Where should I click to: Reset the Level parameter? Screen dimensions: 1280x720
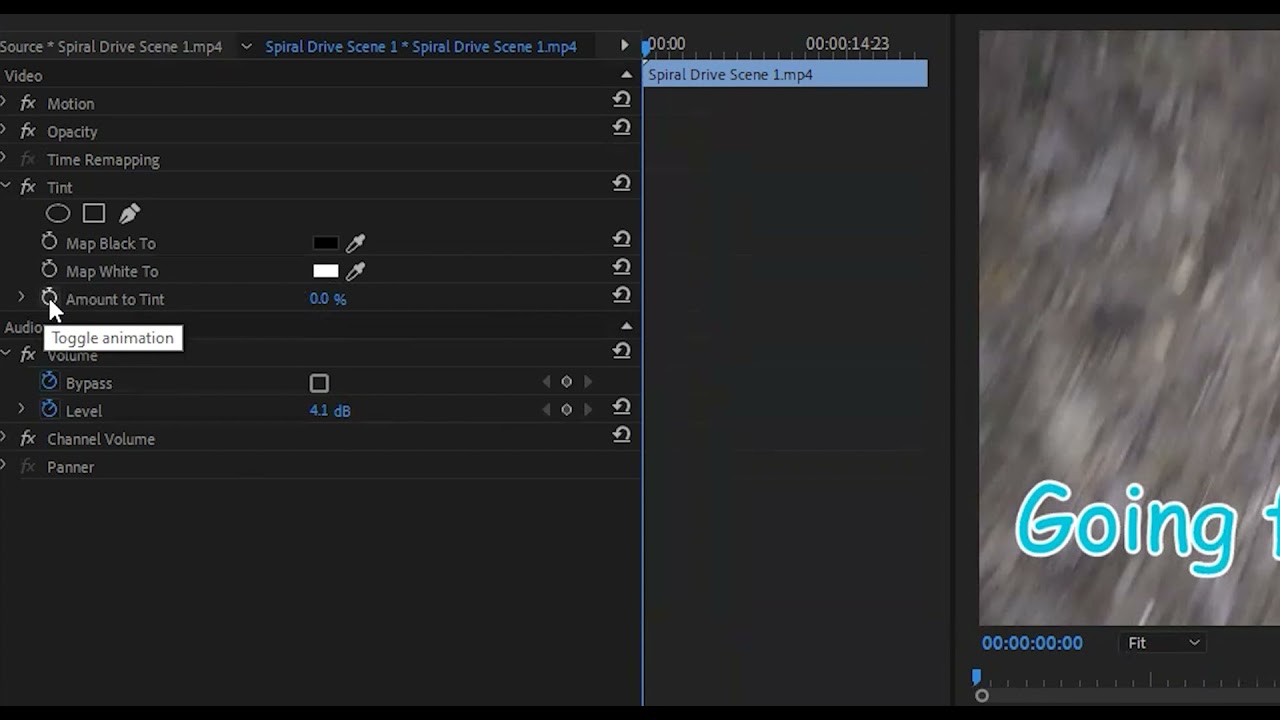621,407
